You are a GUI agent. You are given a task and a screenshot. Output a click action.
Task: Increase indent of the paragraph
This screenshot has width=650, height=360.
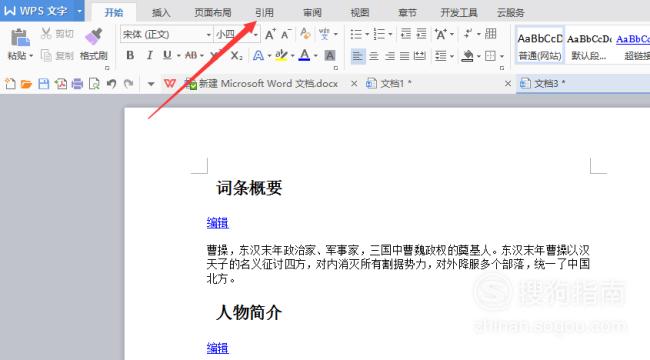click(421, 34)
